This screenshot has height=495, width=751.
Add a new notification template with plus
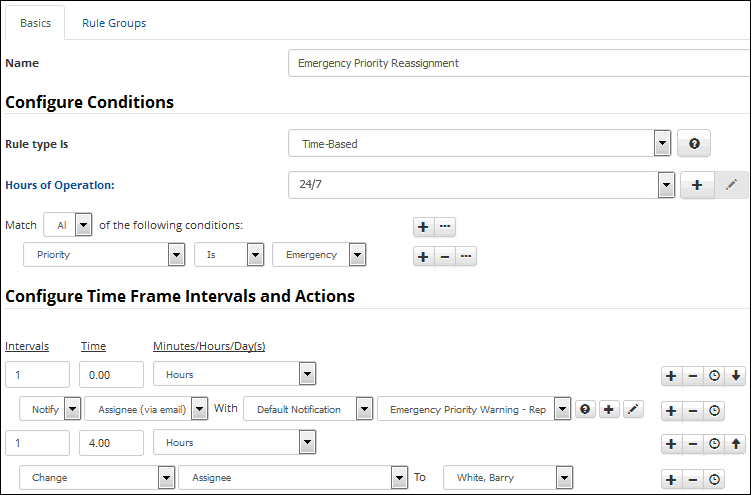click(609, 409)
